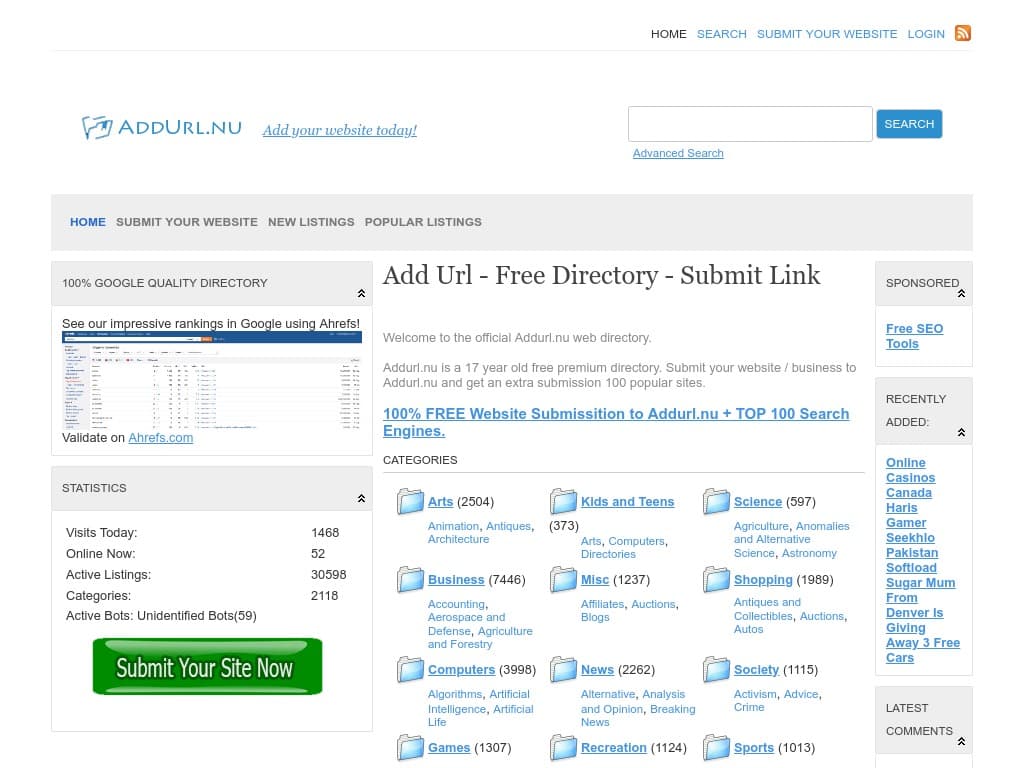
Task: Collapse the 100% Google Quality Directory panel
Action: coord(361,294)
